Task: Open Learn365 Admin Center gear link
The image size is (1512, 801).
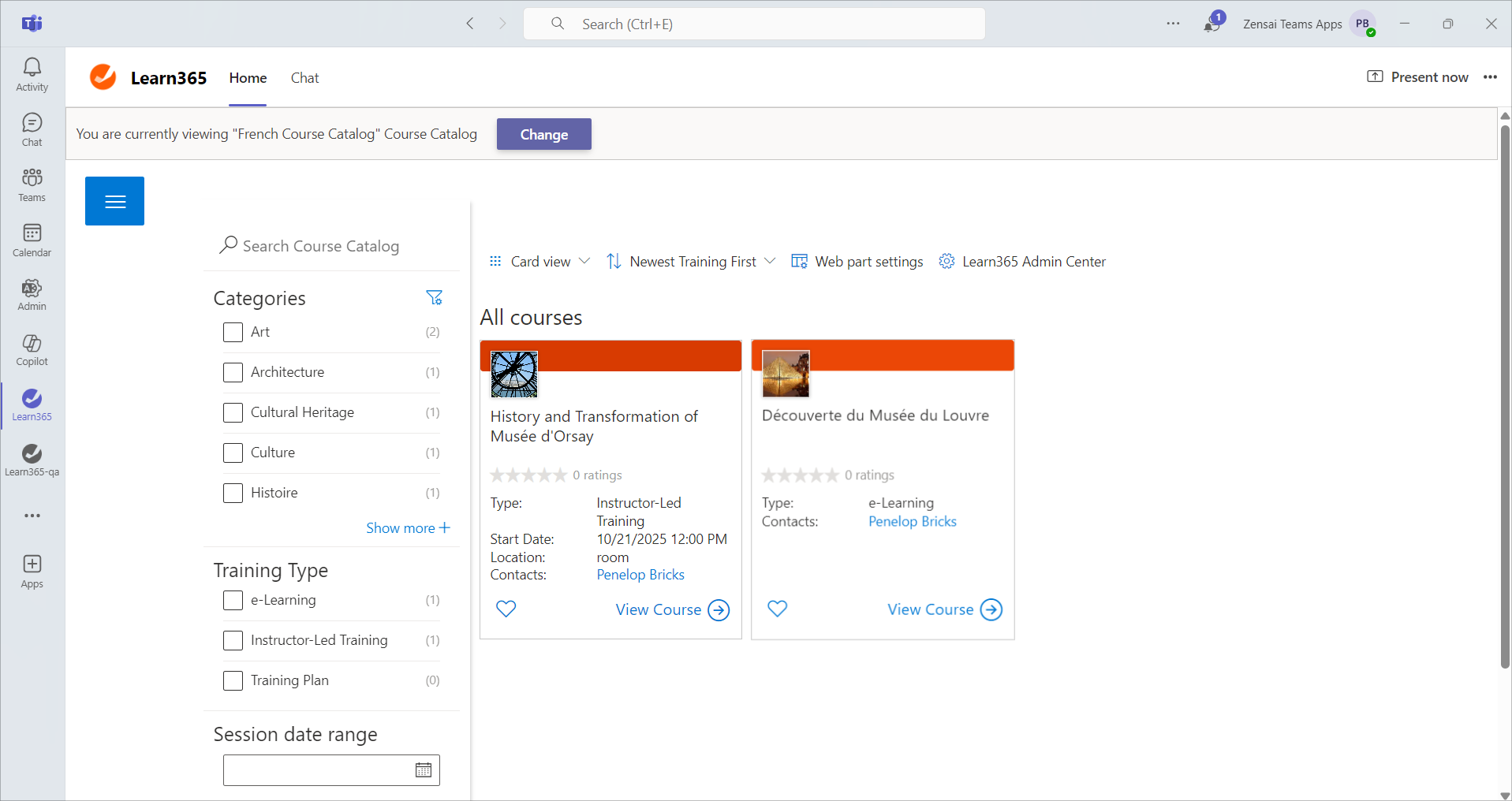Action: click(1023, 262)
